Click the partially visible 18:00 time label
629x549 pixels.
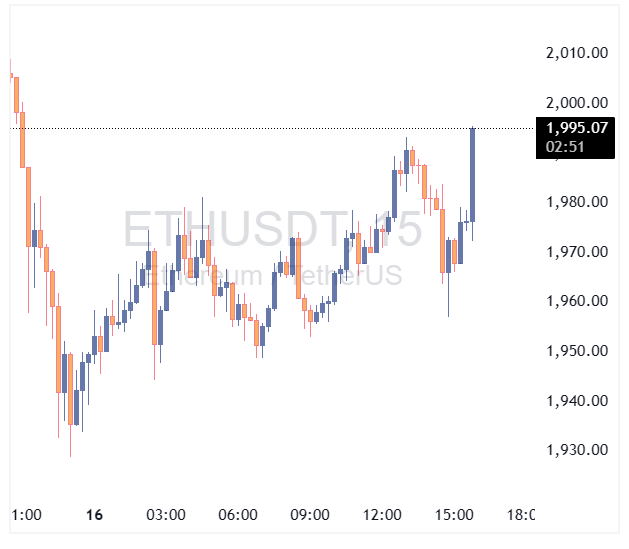pos(520,515)
